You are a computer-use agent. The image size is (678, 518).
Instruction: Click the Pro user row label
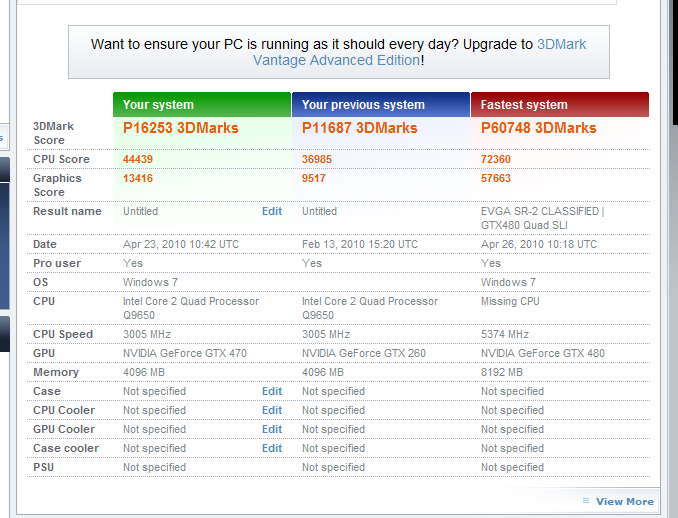point(57,263)
